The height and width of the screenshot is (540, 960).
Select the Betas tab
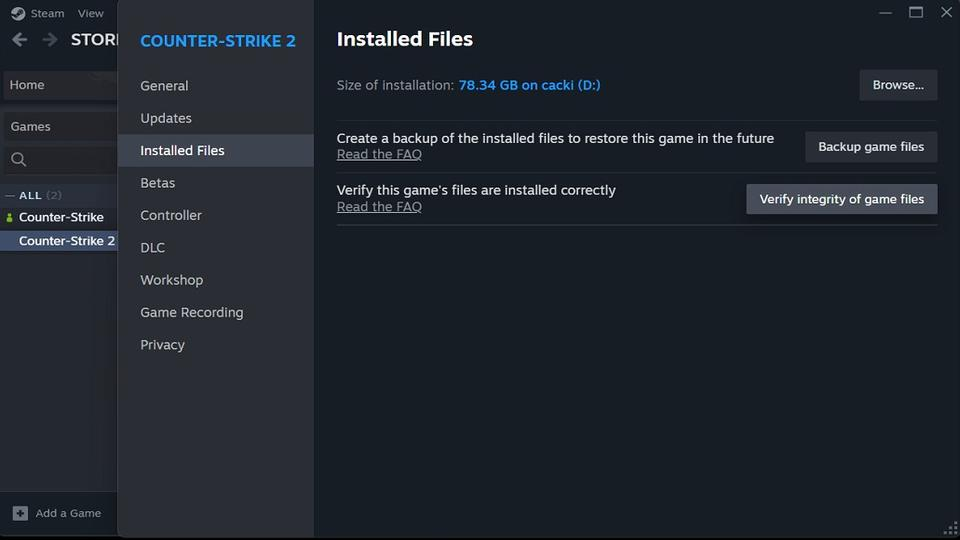(x=158, y=183)
